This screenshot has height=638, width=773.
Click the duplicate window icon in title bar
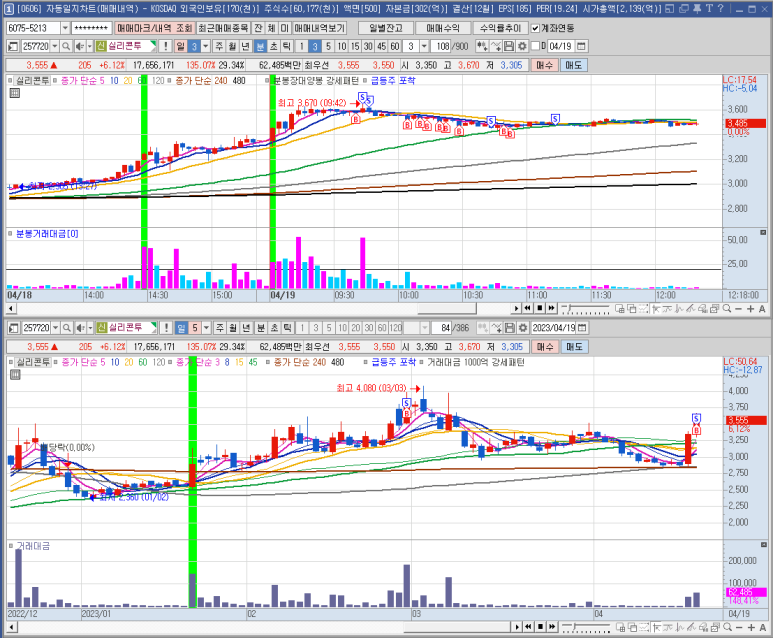(684, 8)
